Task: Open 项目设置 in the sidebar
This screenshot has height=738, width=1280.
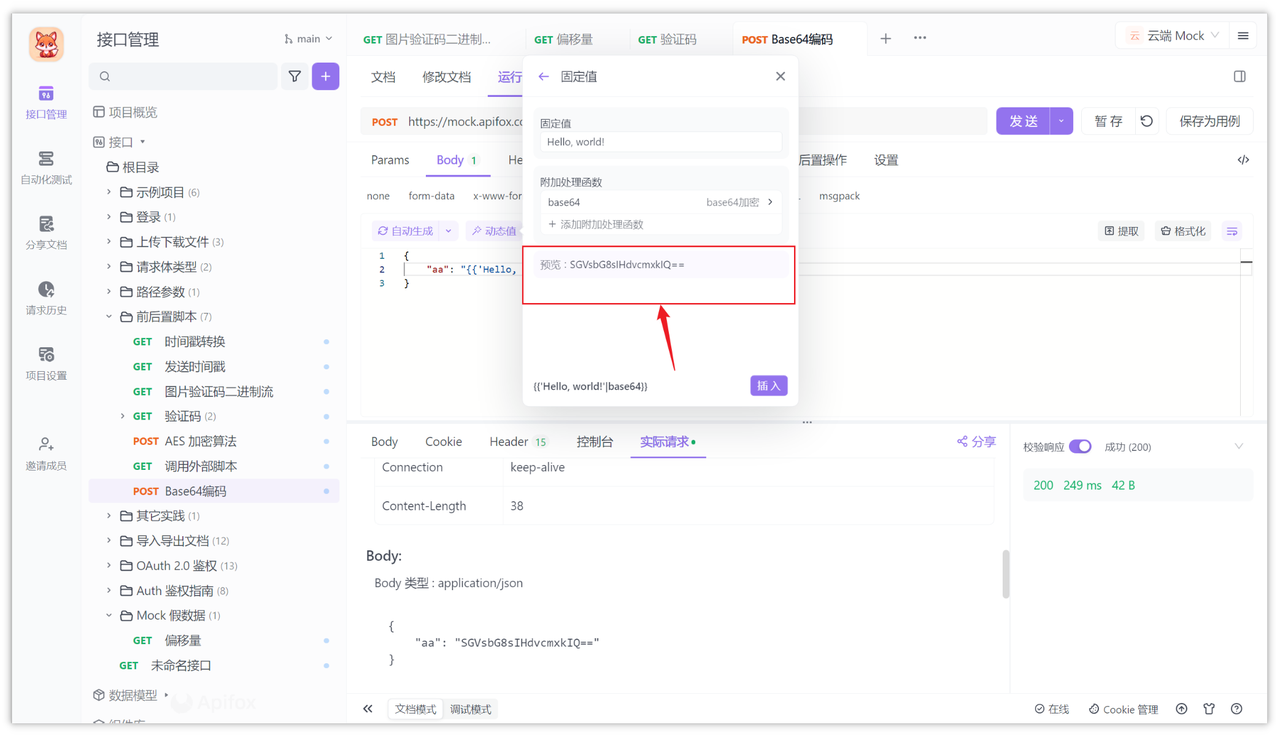Action: pos(46,364)
